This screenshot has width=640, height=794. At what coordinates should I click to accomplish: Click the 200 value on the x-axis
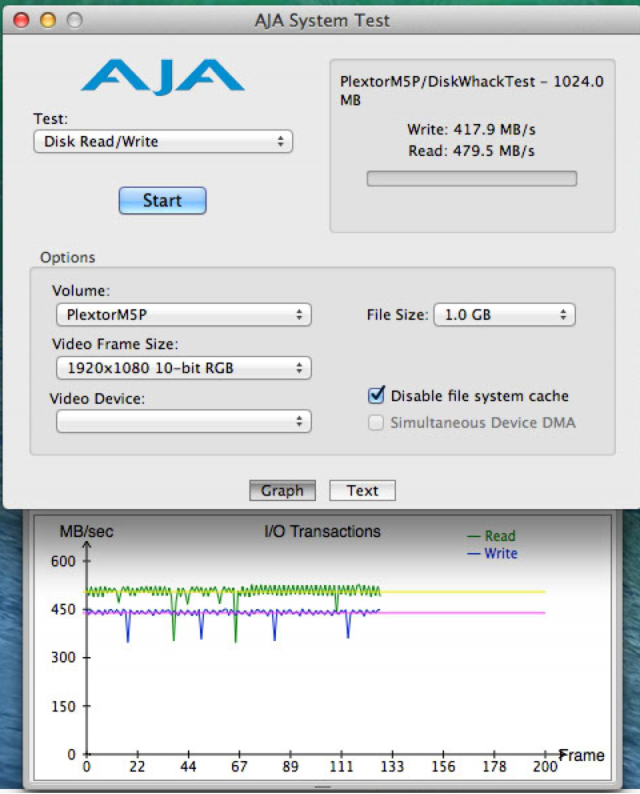pyautogui.click(x=545, y=767)
